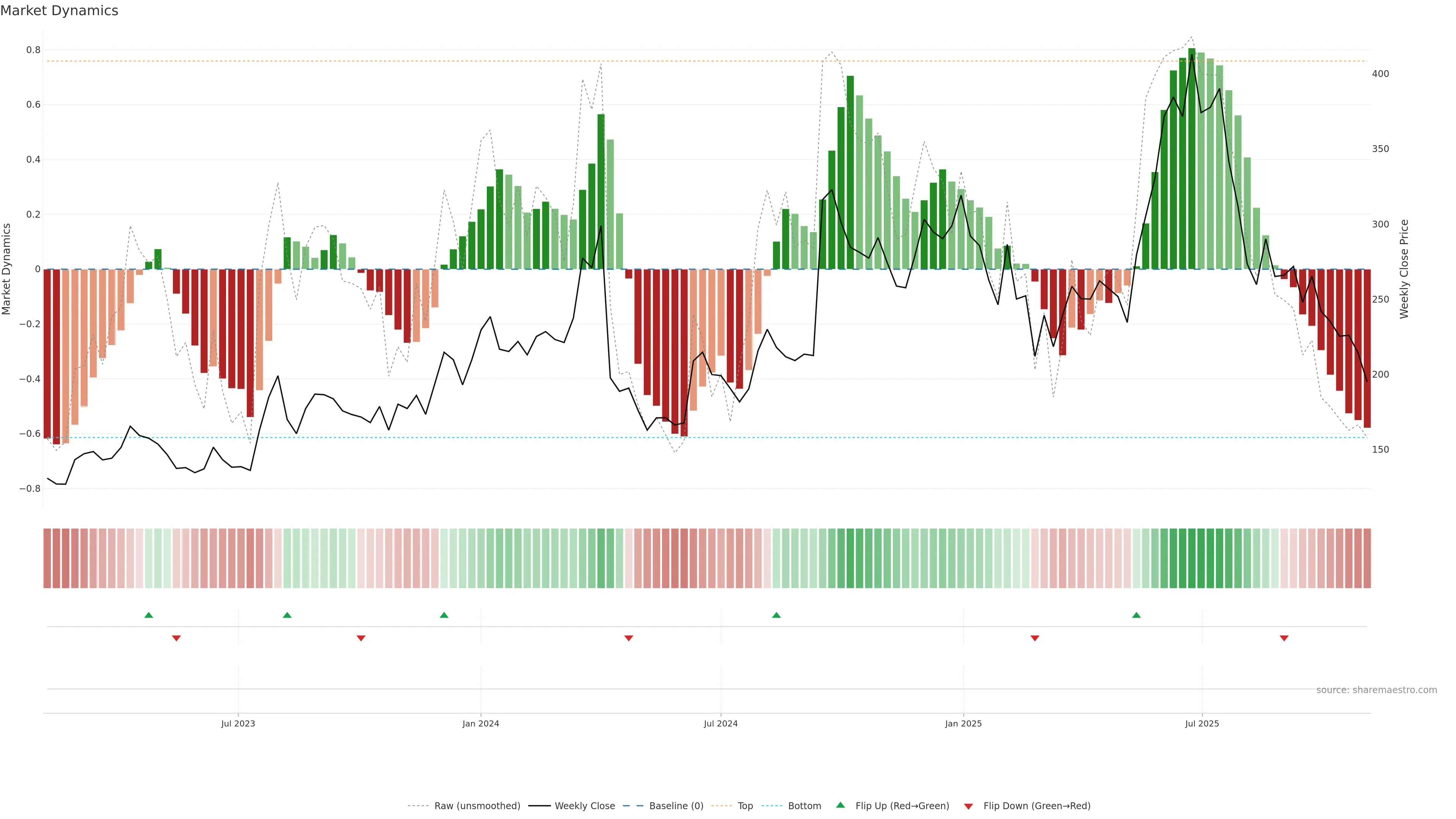Click the source: sharemaestro.com text
This screenshot has height=819, width=1456.
[x=1376, y=690]
